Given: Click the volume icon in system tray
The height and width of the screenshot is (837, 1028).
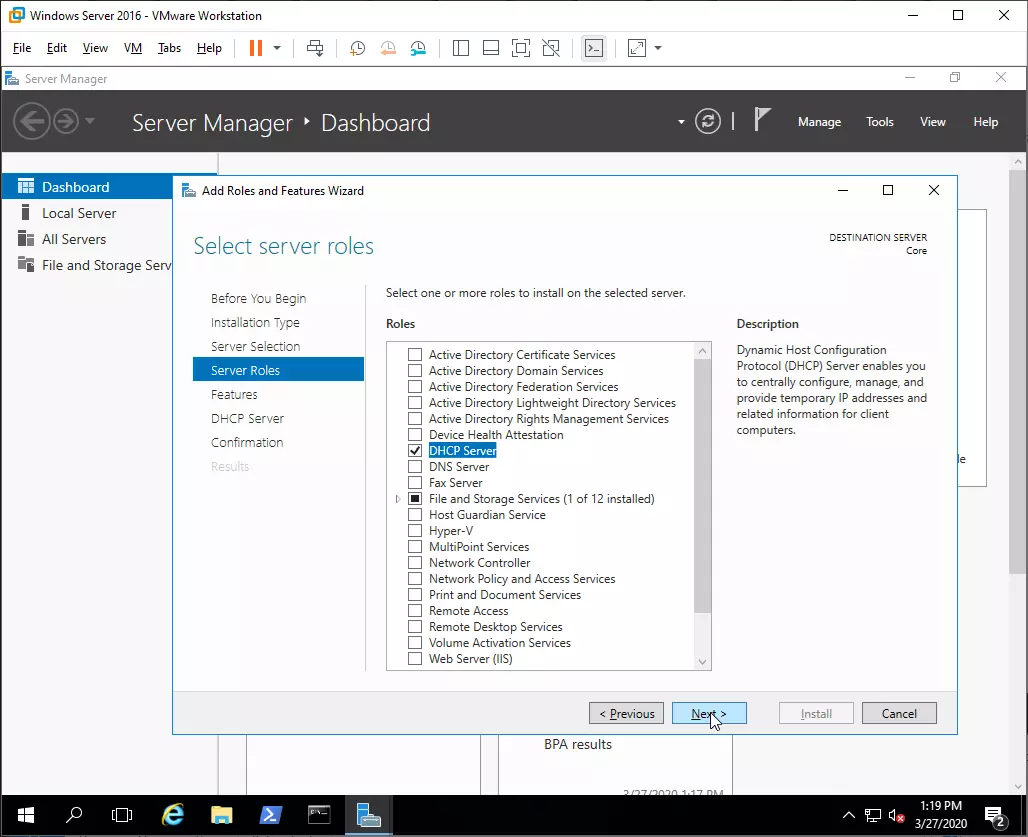Looking at the screenshot, I should (896, 816).
